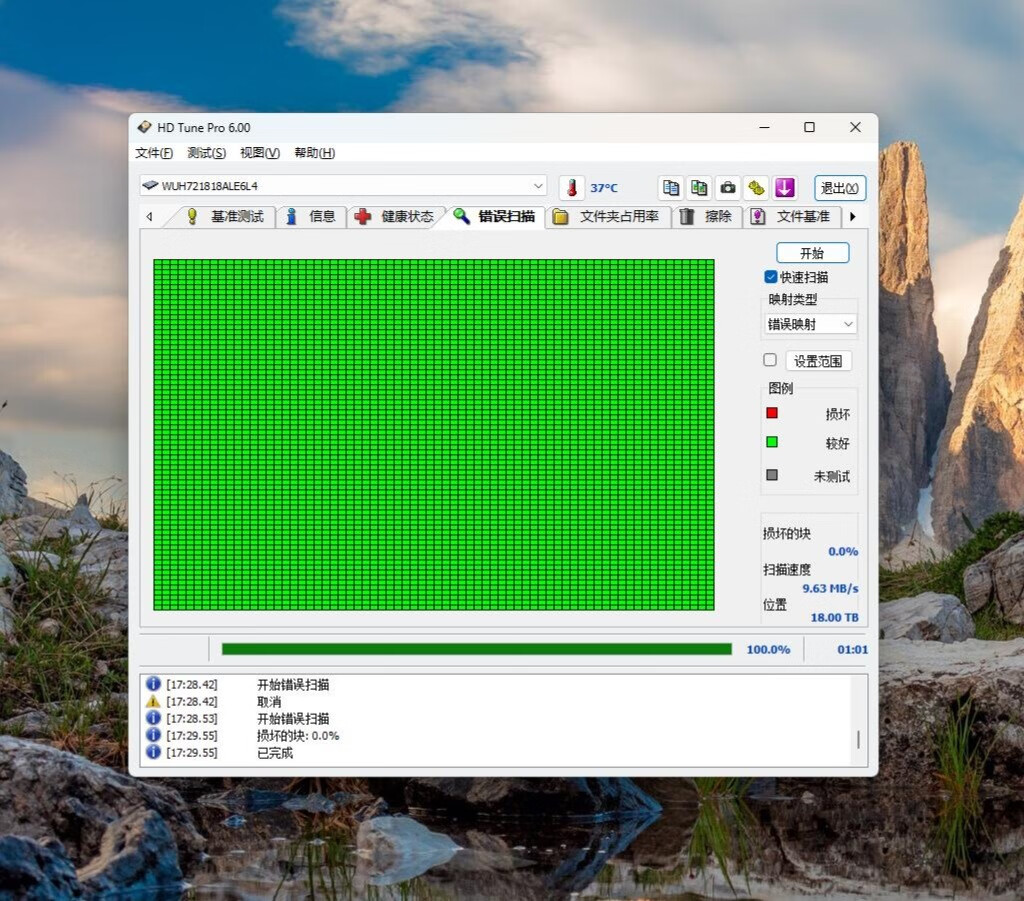Click the purple download arrow icon

point(784,188)
